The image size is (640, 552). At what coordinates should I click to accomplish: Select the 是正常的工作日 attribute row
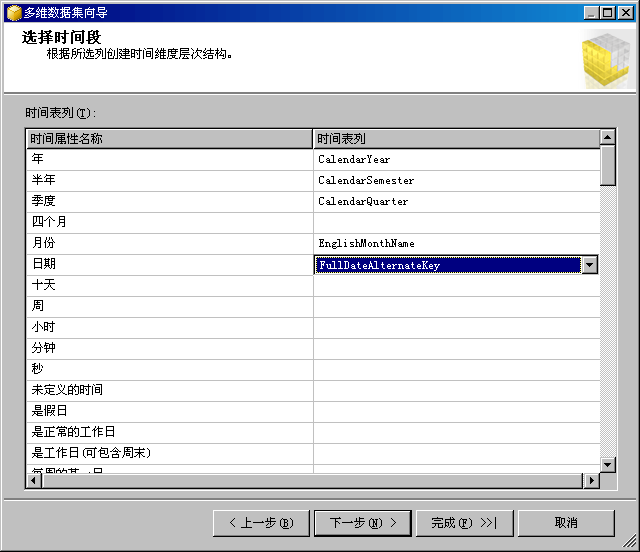point(169,433)
